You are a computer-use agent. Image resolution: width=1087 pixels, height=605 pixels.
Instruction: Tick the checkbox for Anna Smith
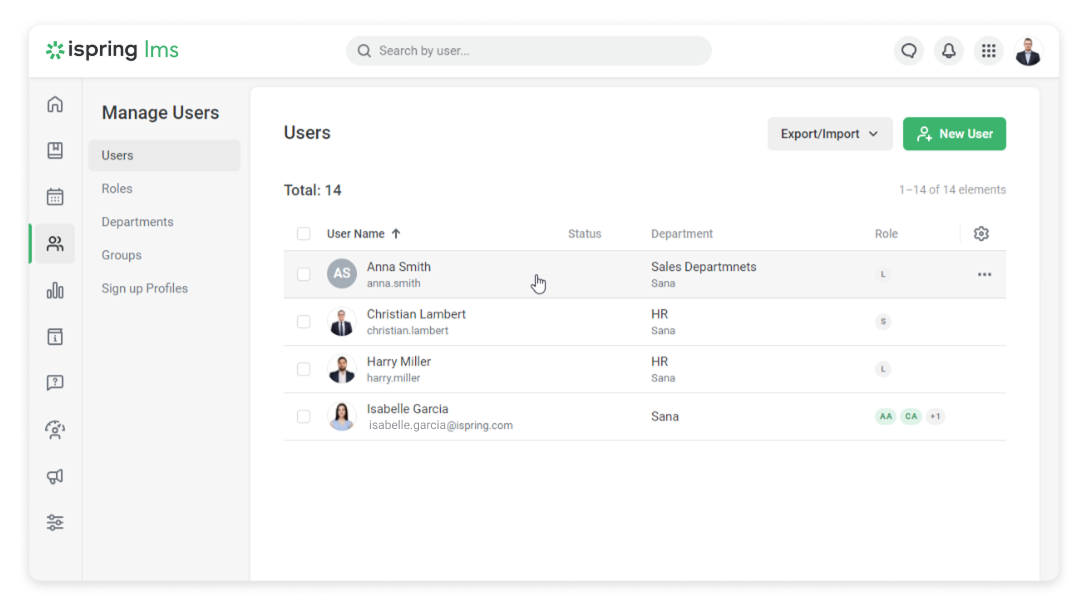pos(304,274)
